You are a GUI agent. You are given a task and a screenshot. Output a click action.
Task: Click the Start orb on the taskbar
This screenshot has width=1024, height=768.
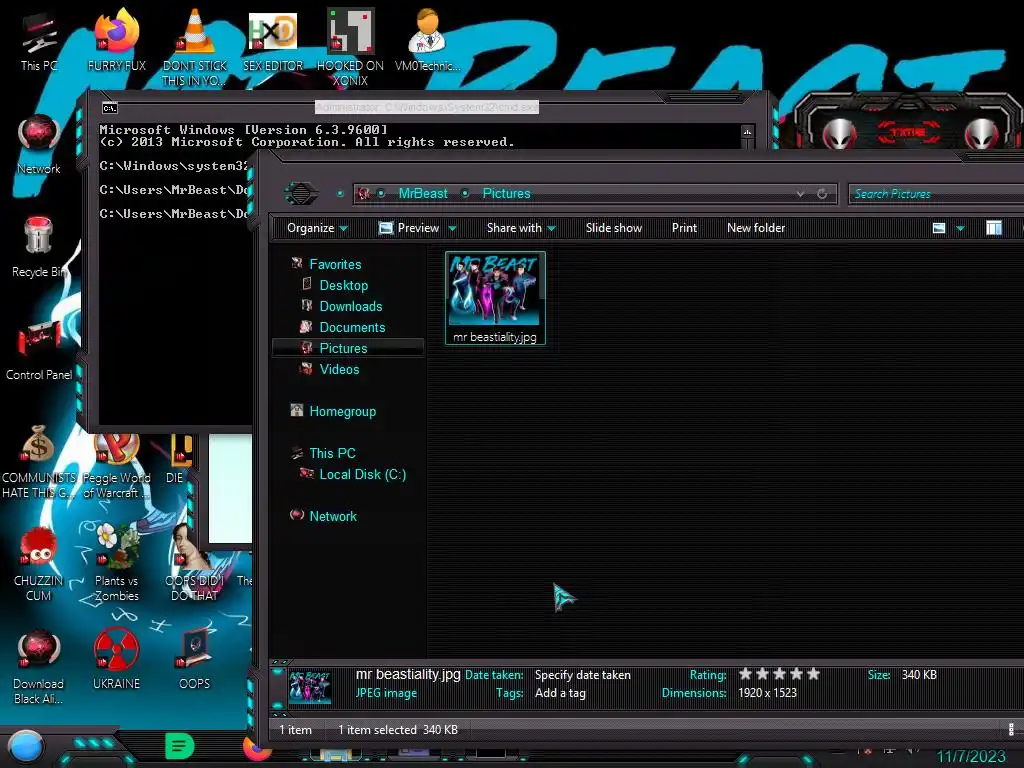click(x=25, y=747)
